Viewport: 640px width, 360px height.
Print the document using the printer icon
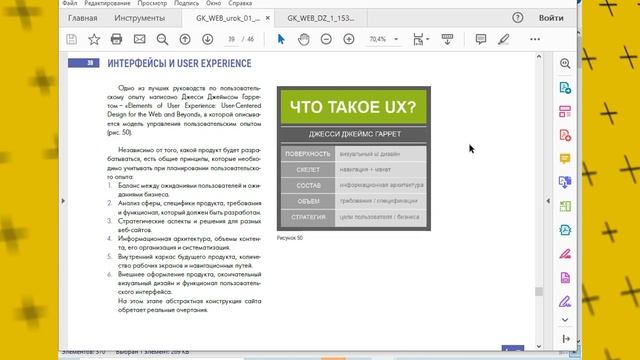tap(116, 39)
